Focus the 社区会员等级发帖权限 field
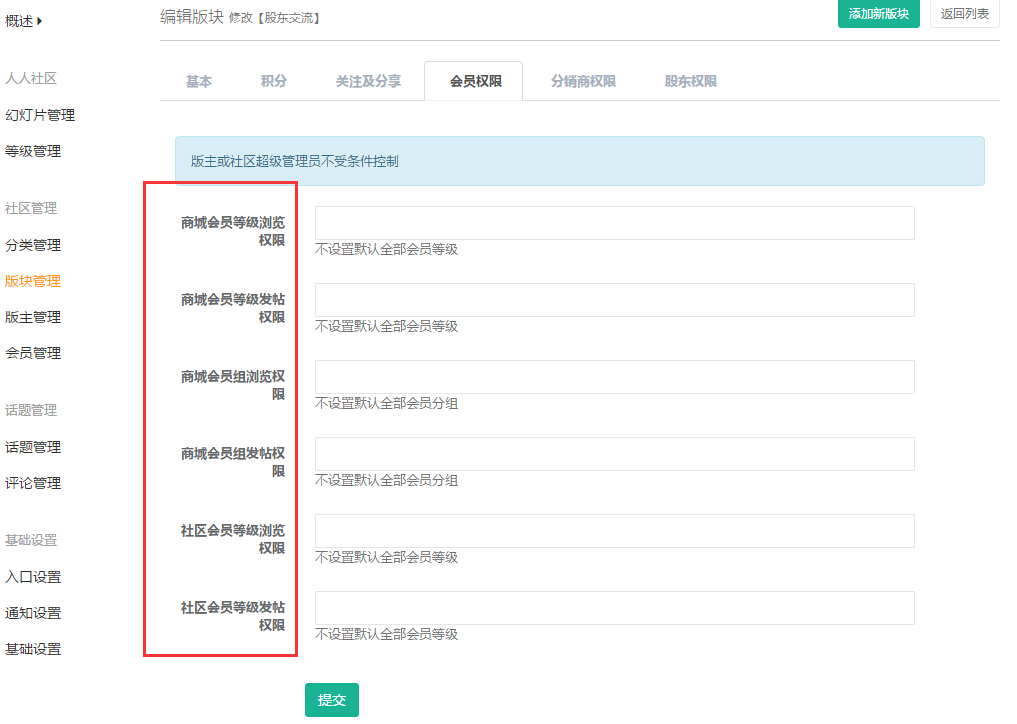 tap(614, 608)
